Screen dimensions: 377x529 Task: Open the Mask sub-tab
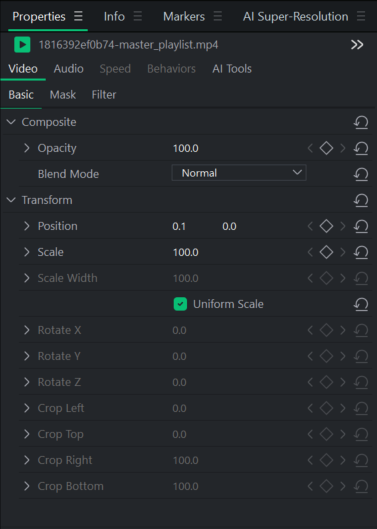click(63, 95)
